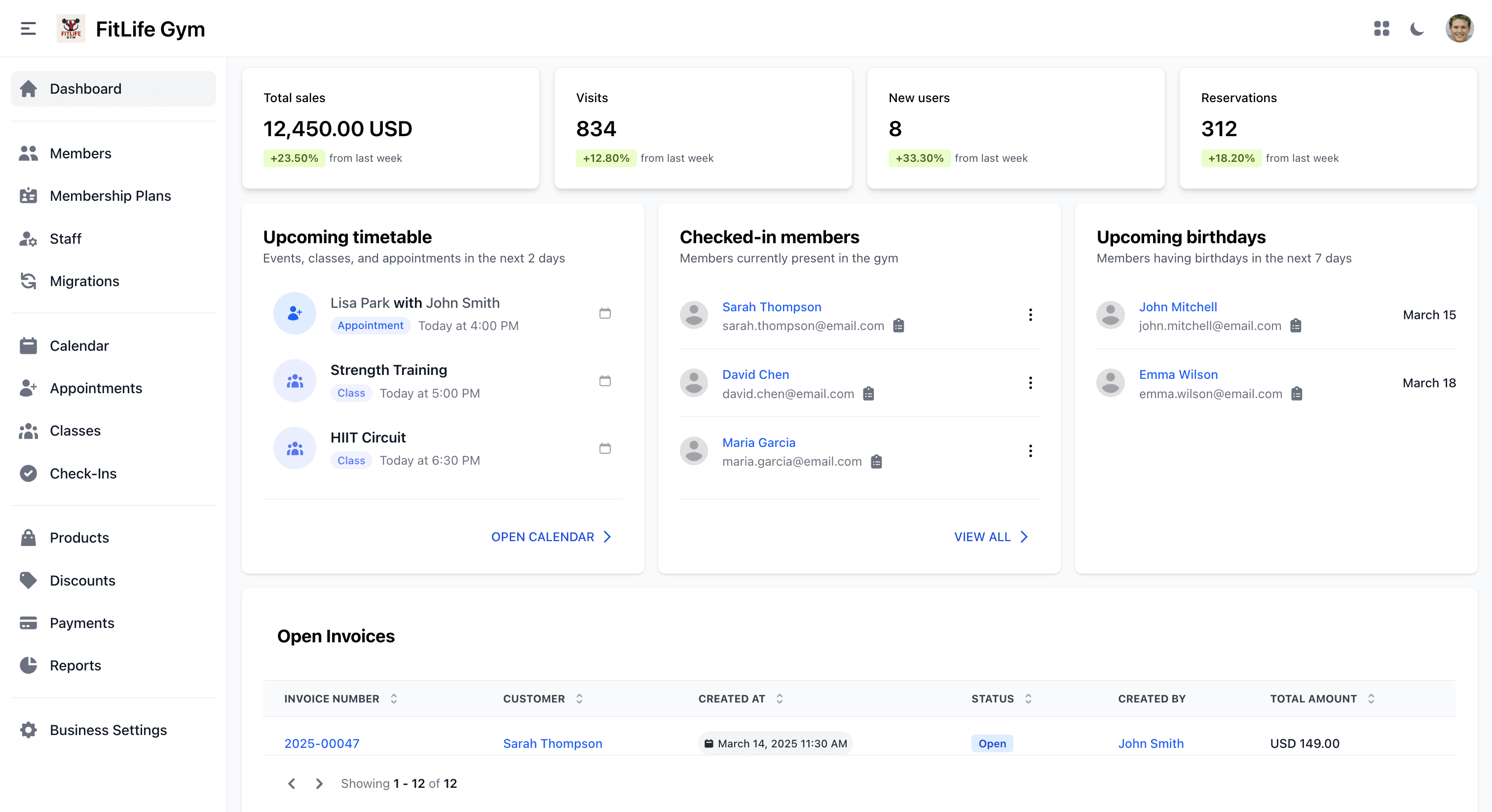Switch to dark mode via moon icon
The height and width of the screenshot is (812, 1492).
(x=1418, y=29)
